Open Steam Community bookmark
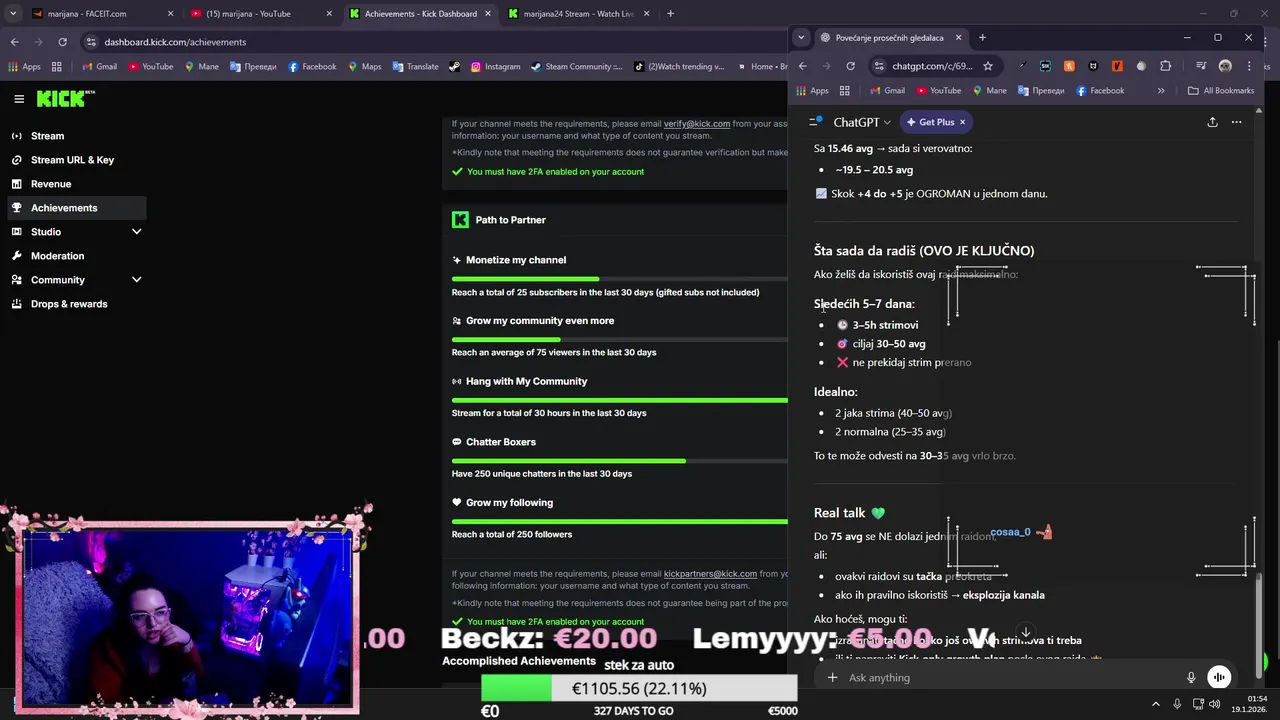1280x720 pixels. [576, 67]
